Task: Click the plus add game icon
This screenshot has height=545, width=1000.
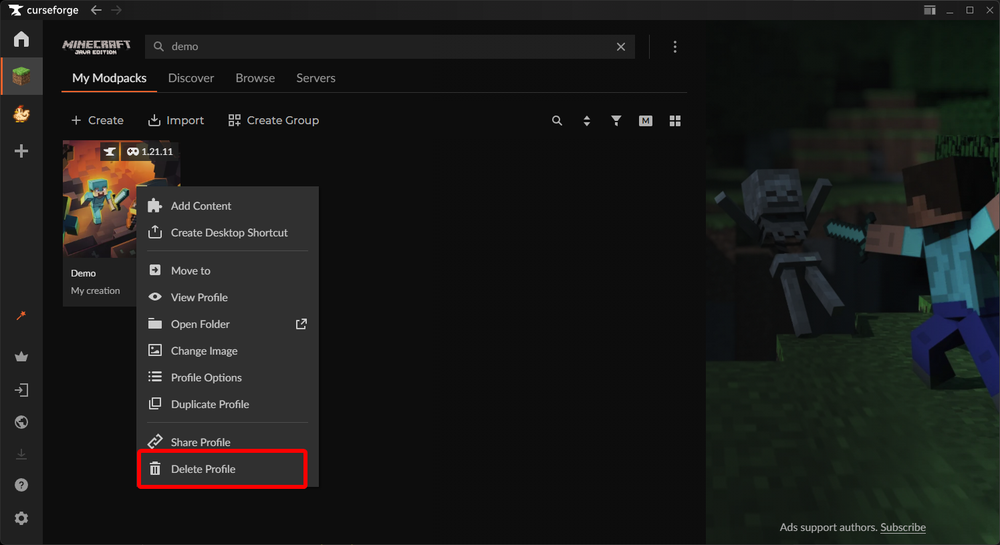Action: 21,151
